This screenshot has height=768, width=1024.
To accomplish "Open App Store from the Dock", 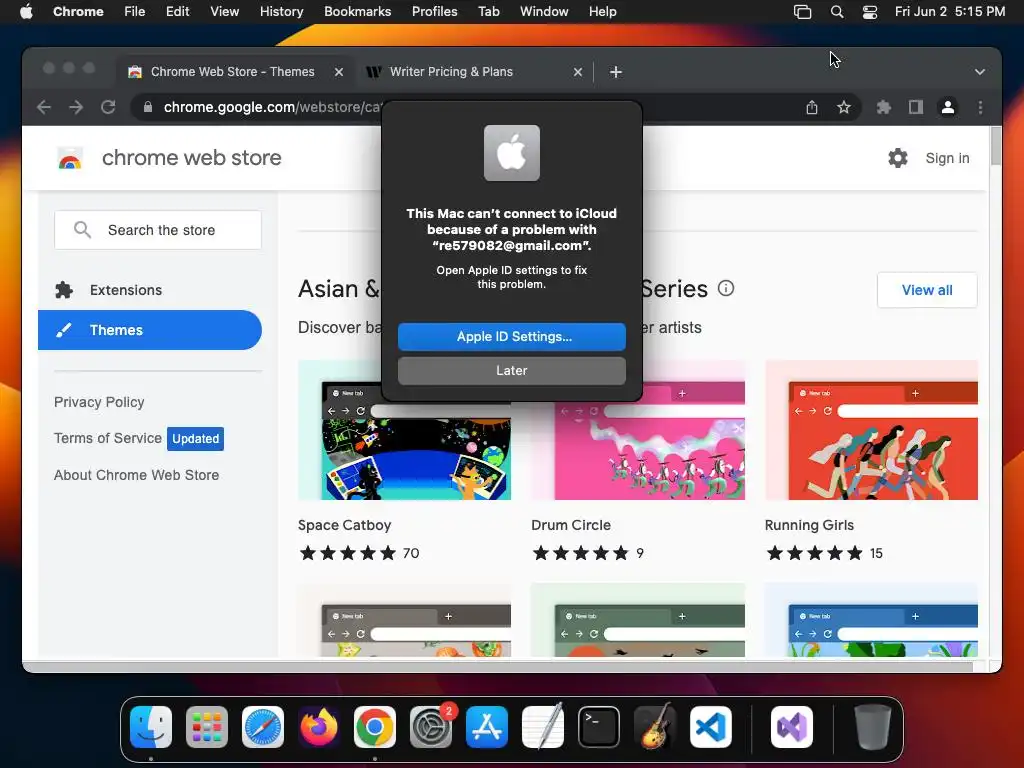I will 487,727.
